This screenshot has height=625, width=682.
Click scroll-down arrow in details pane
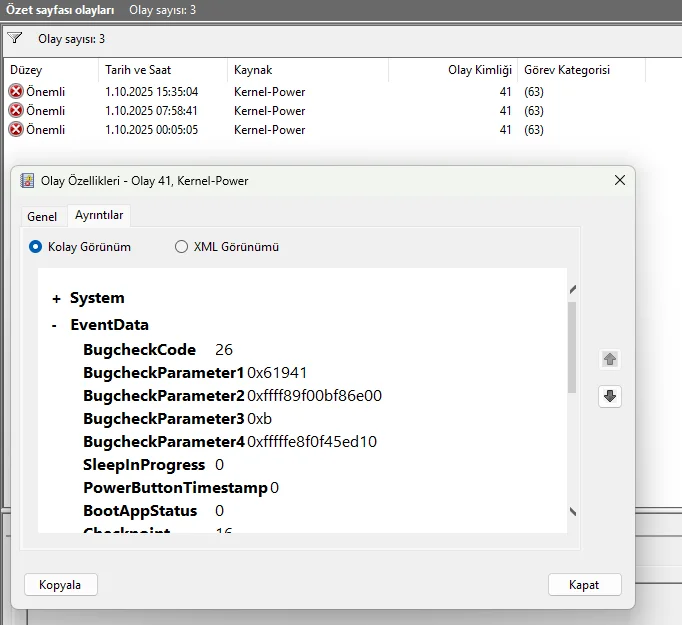pos(573,511)
